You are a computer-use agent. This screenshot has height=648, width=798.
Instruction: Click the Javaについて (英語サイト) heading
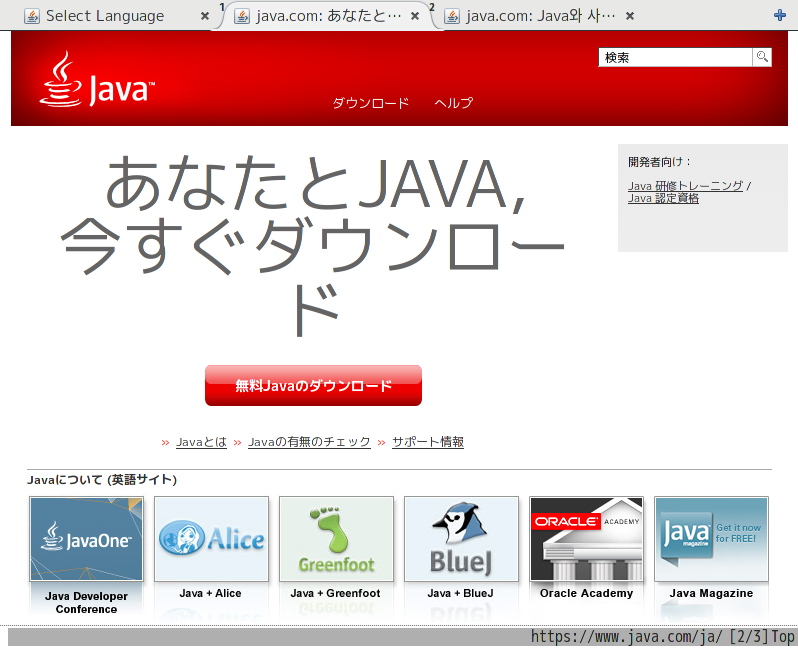[x=102, y=480]
